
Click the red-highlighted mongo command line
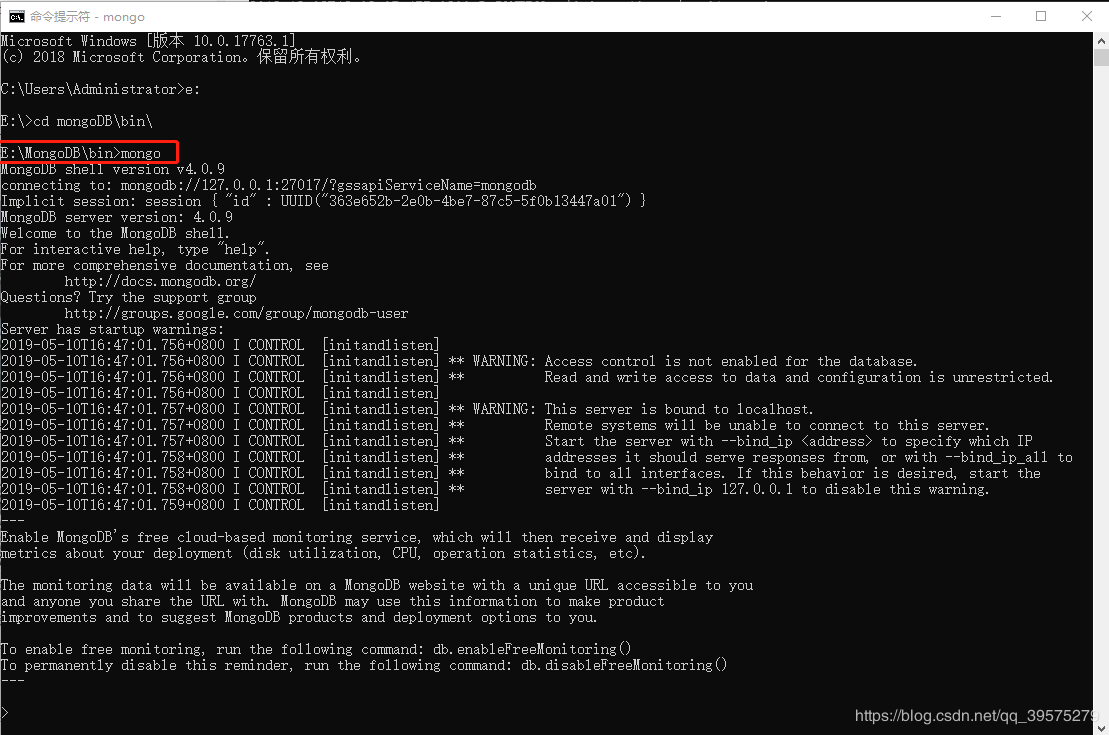pos(89,153)
